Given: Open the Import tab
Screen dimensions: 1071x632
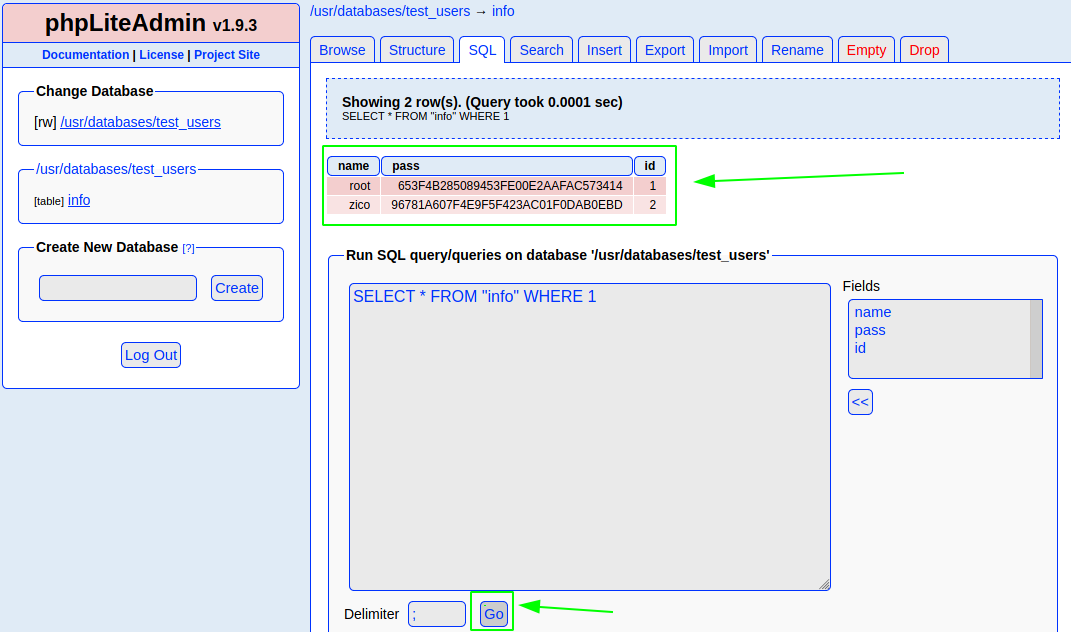Looking at the screenshot, I should pyautogui.click(x=728, y=50).
